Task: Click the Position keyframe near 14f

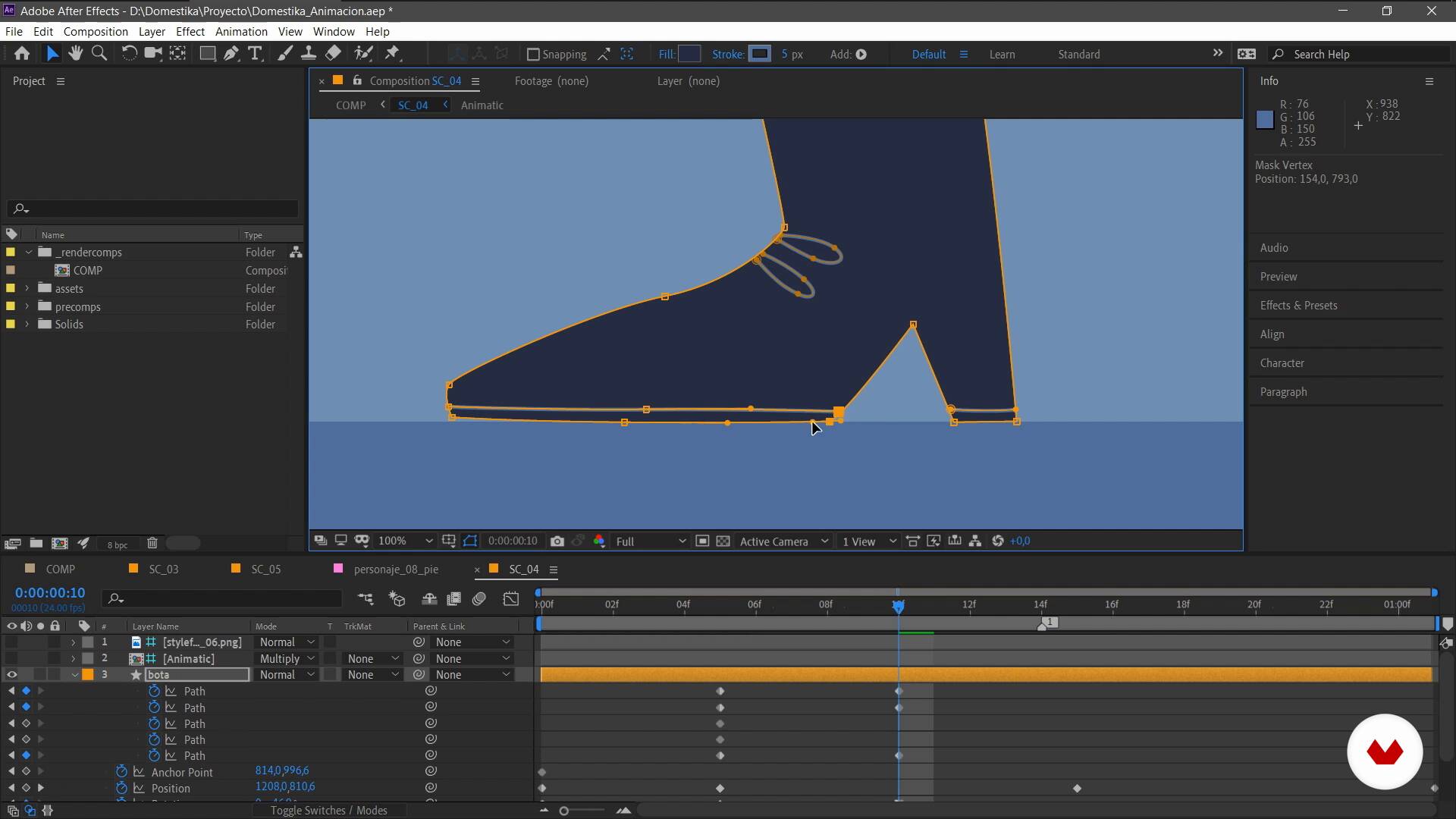Action: pos(1077,789)
